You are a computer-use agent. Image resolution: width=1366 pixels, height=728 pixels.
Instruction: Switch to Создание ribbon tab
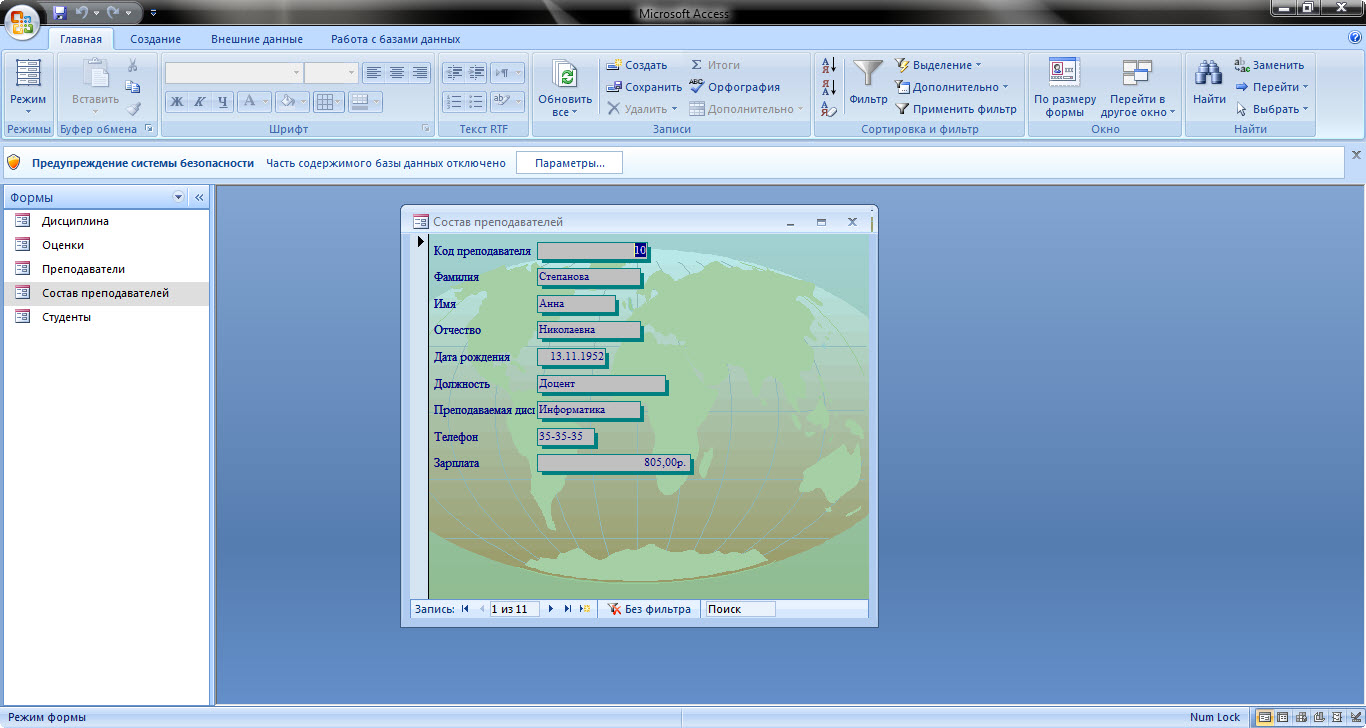[155, 39]
